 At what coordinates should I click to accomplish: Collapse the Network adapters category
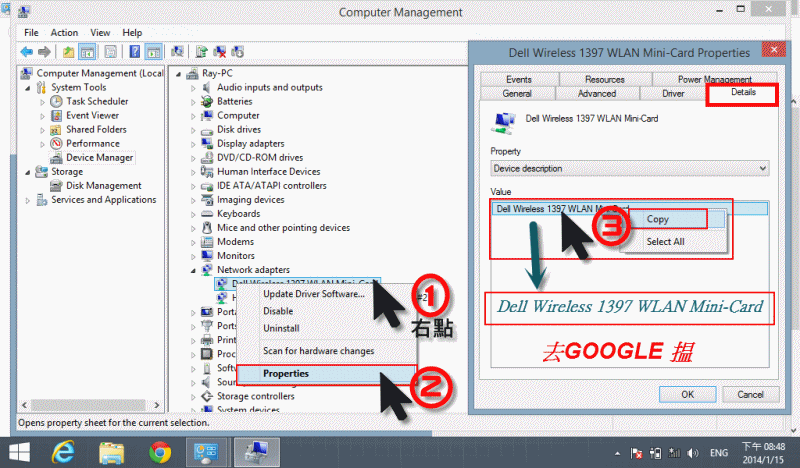pos(193,270)
